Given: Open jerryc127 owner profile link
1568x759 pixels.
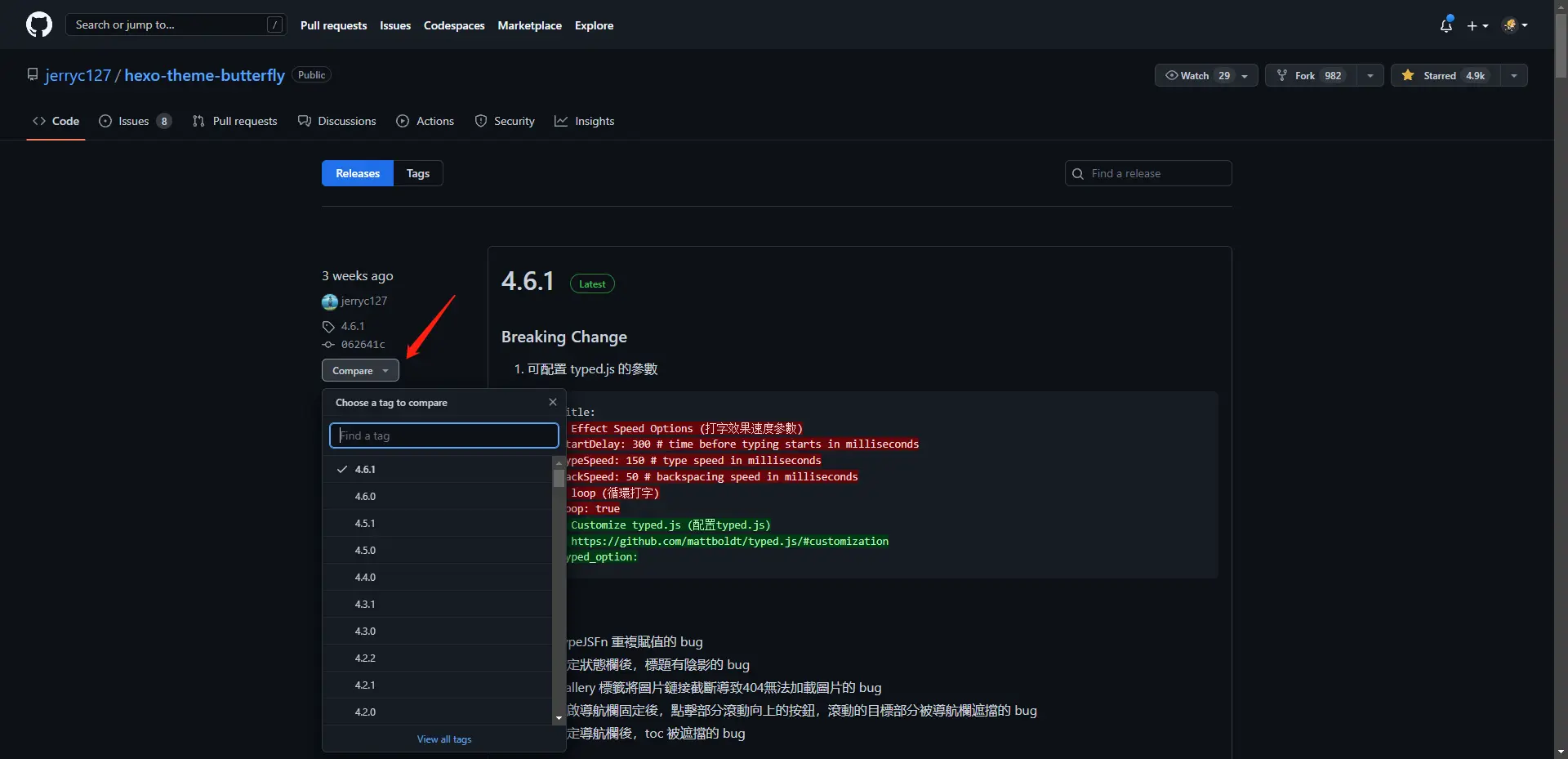Looking at the screenshot, I should tap(78, 75).
